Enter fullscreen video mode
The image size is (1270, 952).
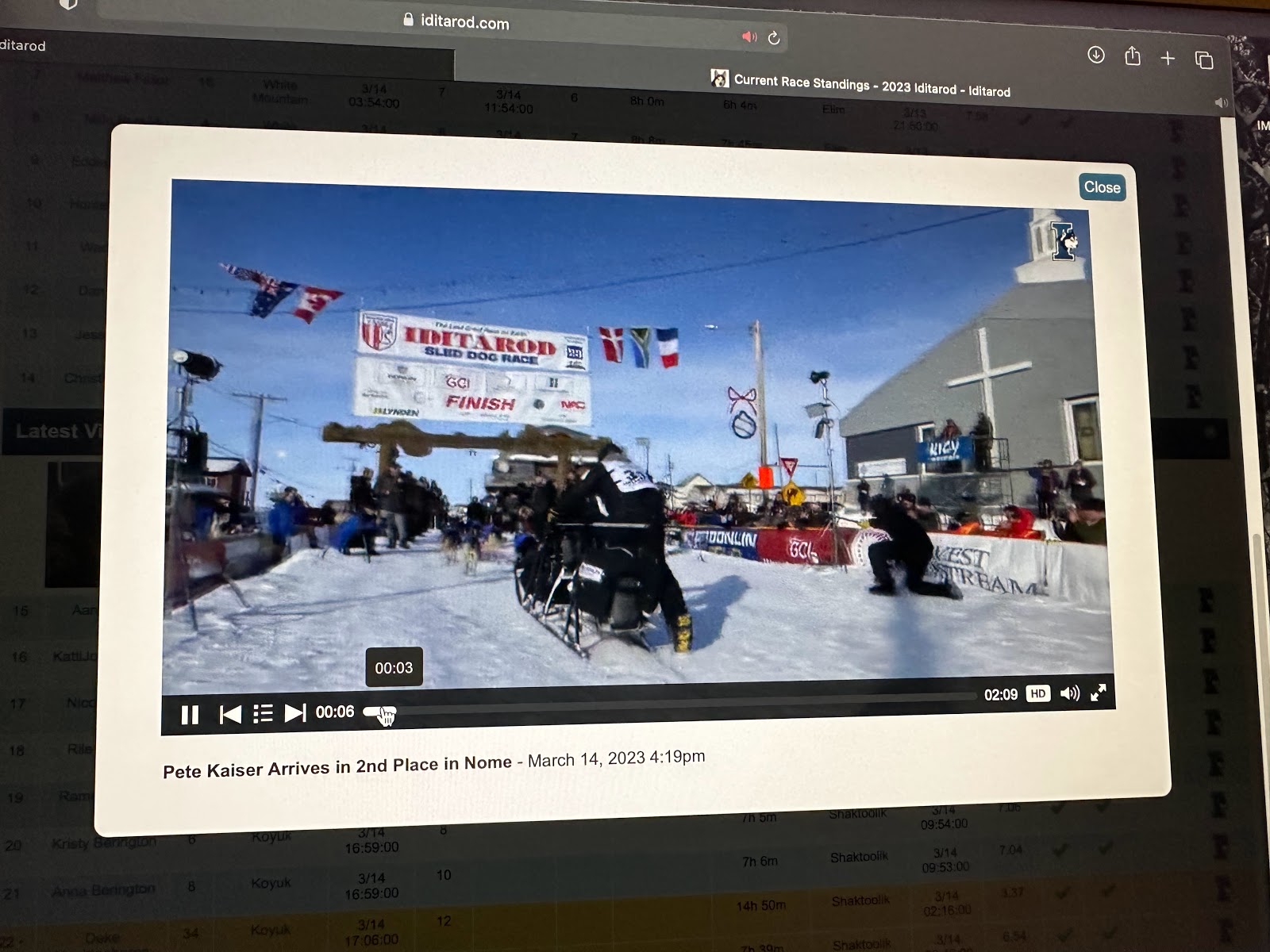pyautogui.click(x=1099, y=693)
